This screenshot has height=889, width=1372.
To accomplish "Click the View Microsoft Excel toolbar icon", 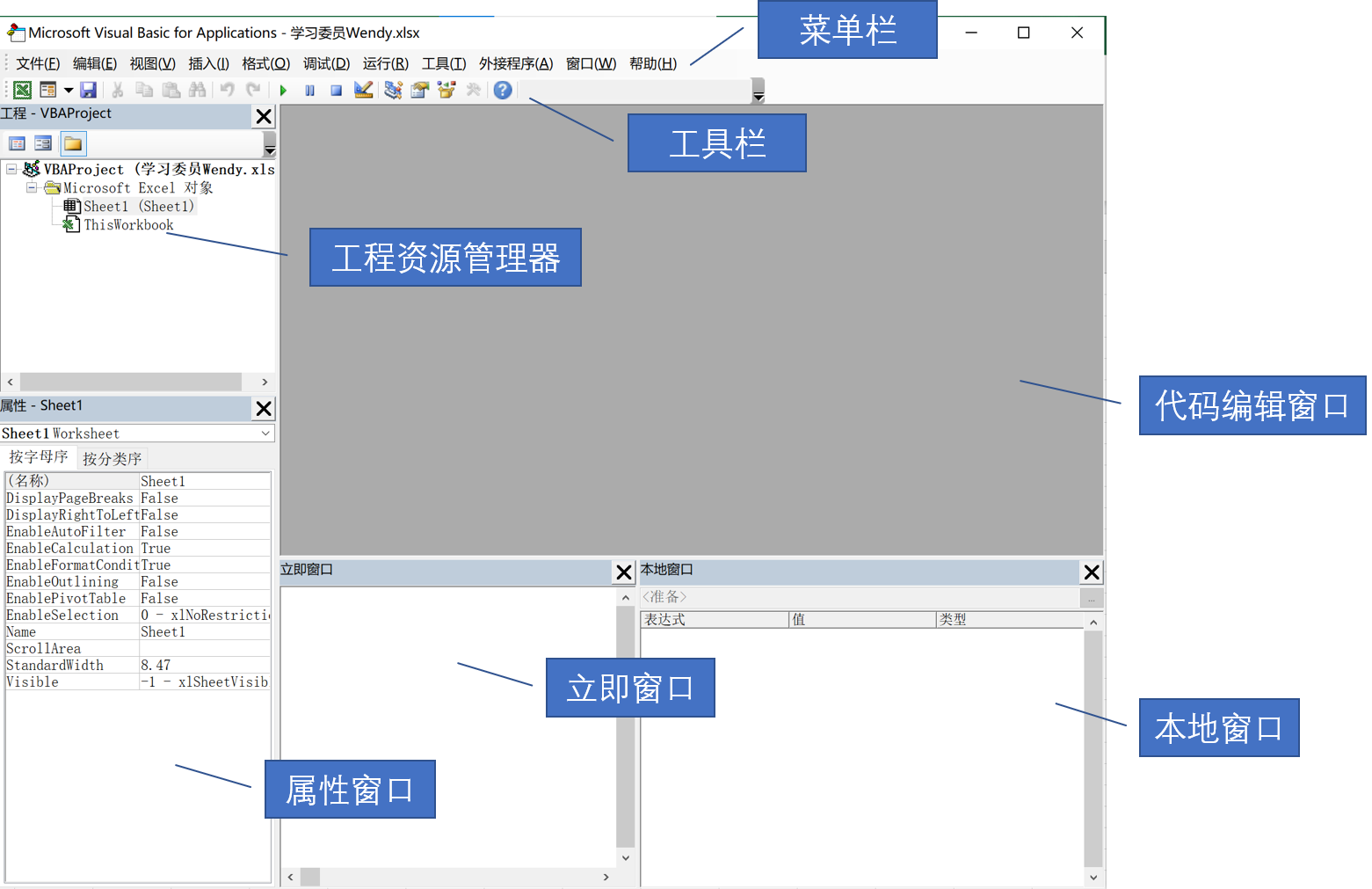I will 23,90.
